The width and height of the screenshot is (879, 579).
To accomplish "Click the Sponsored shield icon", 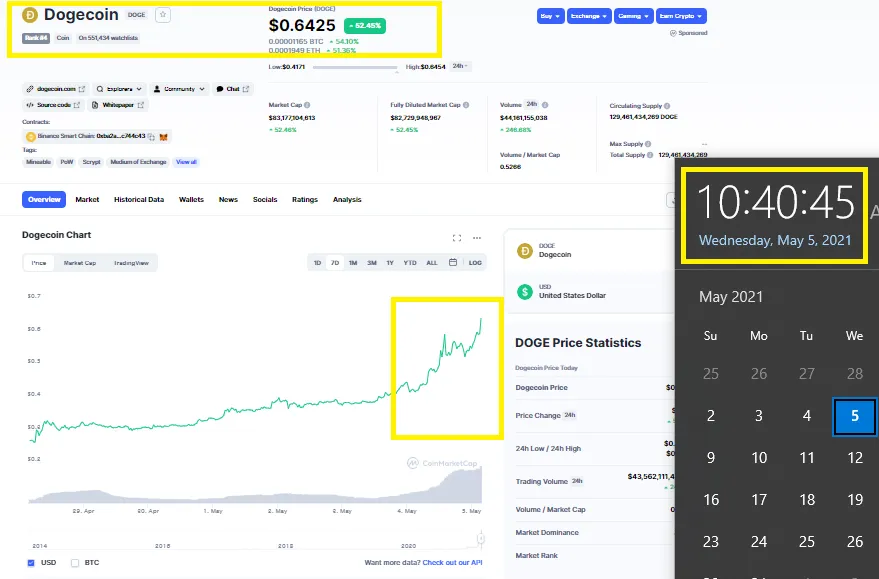I will pos(673,33).
